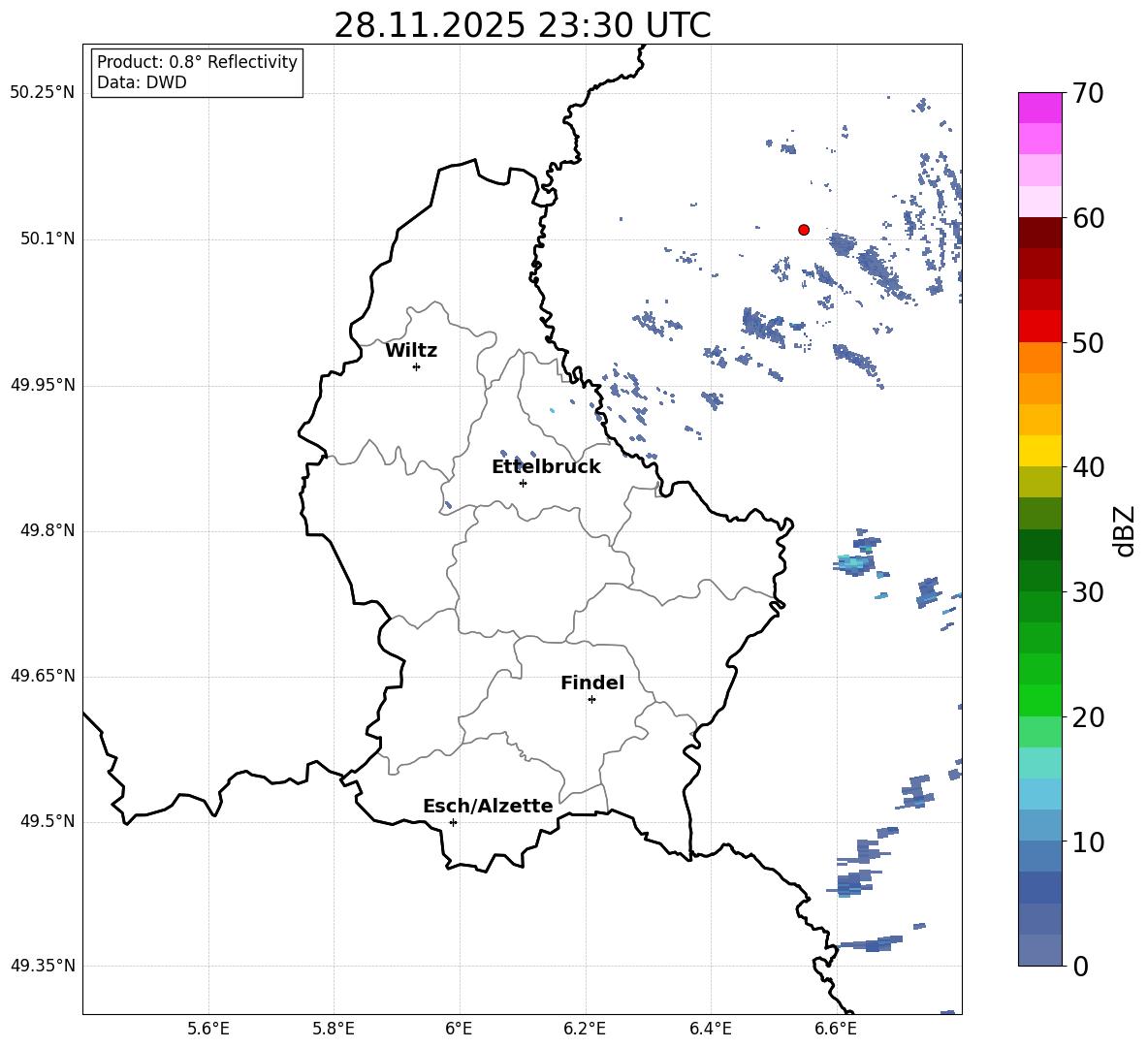The image size is (1148, 1048).
Task: Click the 49.65°N latitude label
Action: click(43, 675)
